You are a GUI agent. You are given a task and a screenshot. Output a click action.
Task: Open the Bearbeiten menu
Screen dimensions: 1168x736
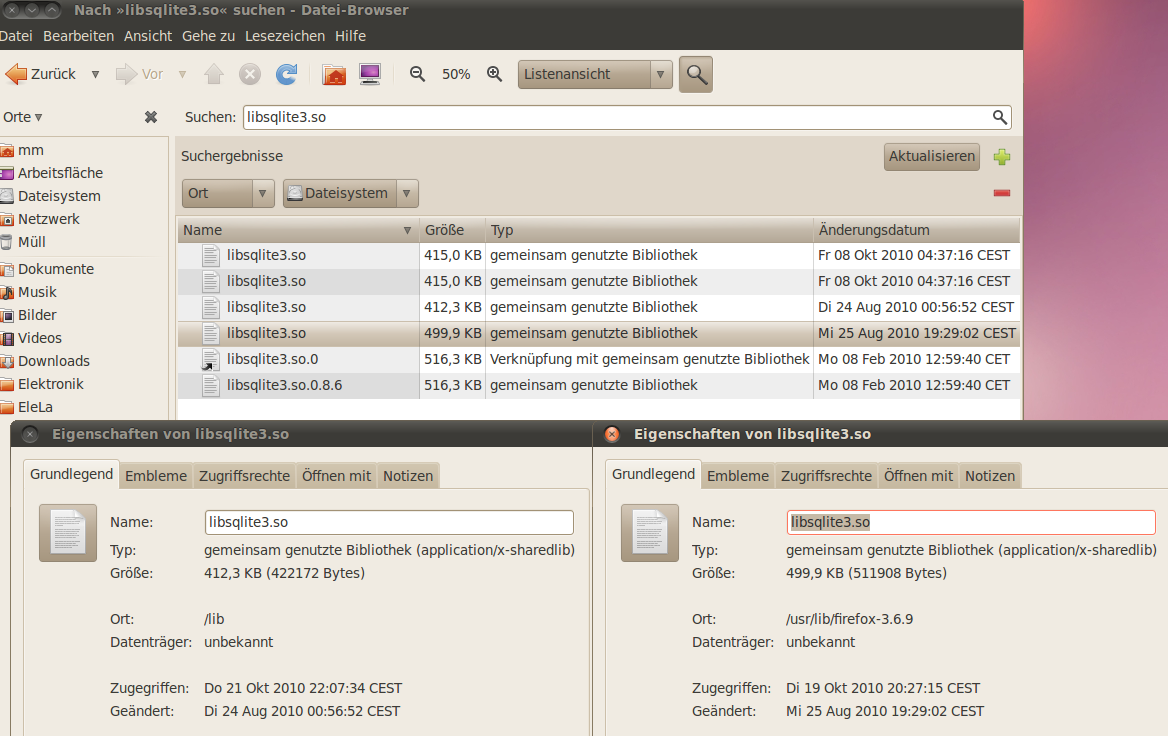(x=78, y=36)
